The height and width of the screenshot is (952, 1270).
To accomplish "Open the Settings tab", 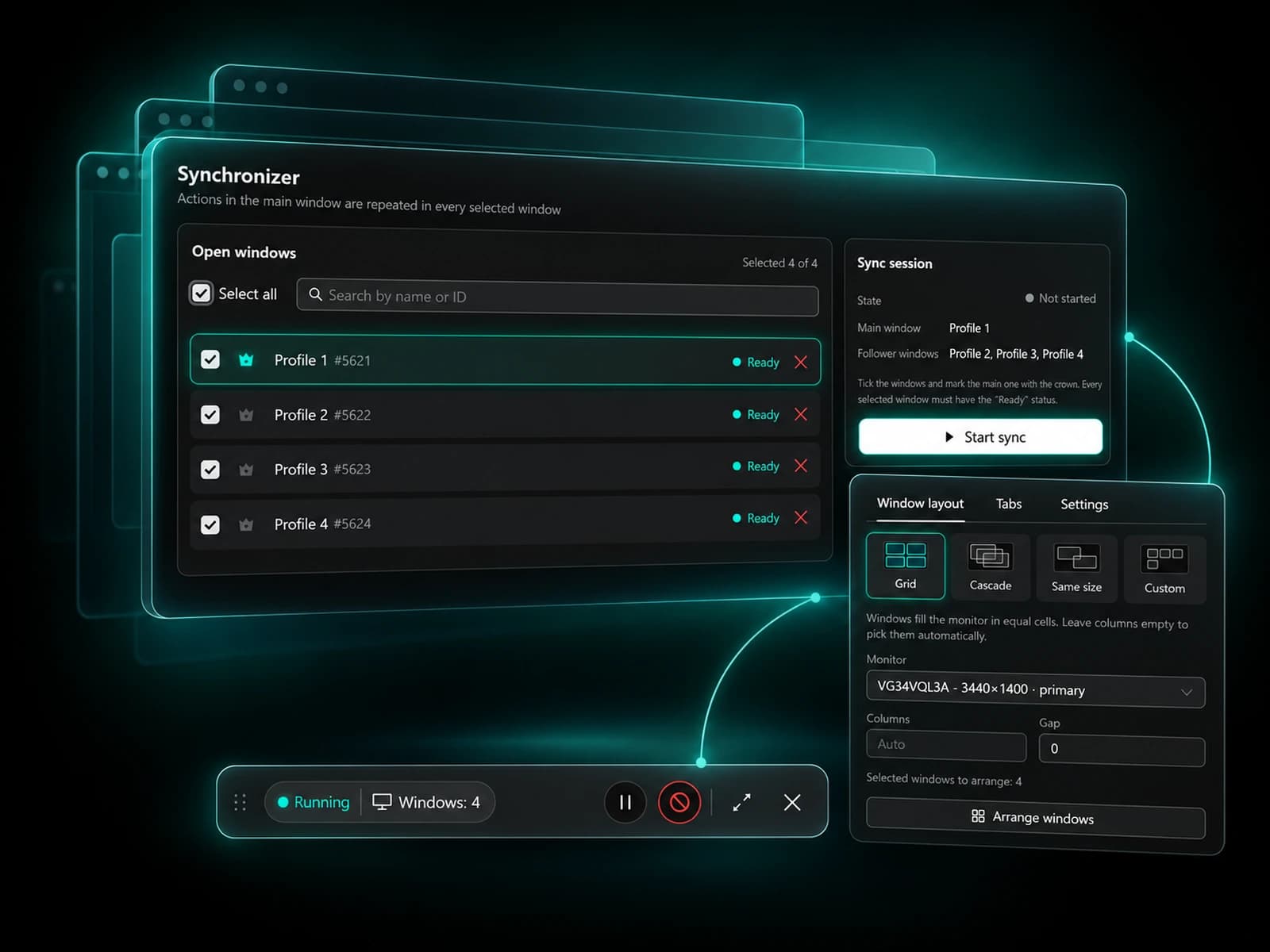I will [1084, 505].
